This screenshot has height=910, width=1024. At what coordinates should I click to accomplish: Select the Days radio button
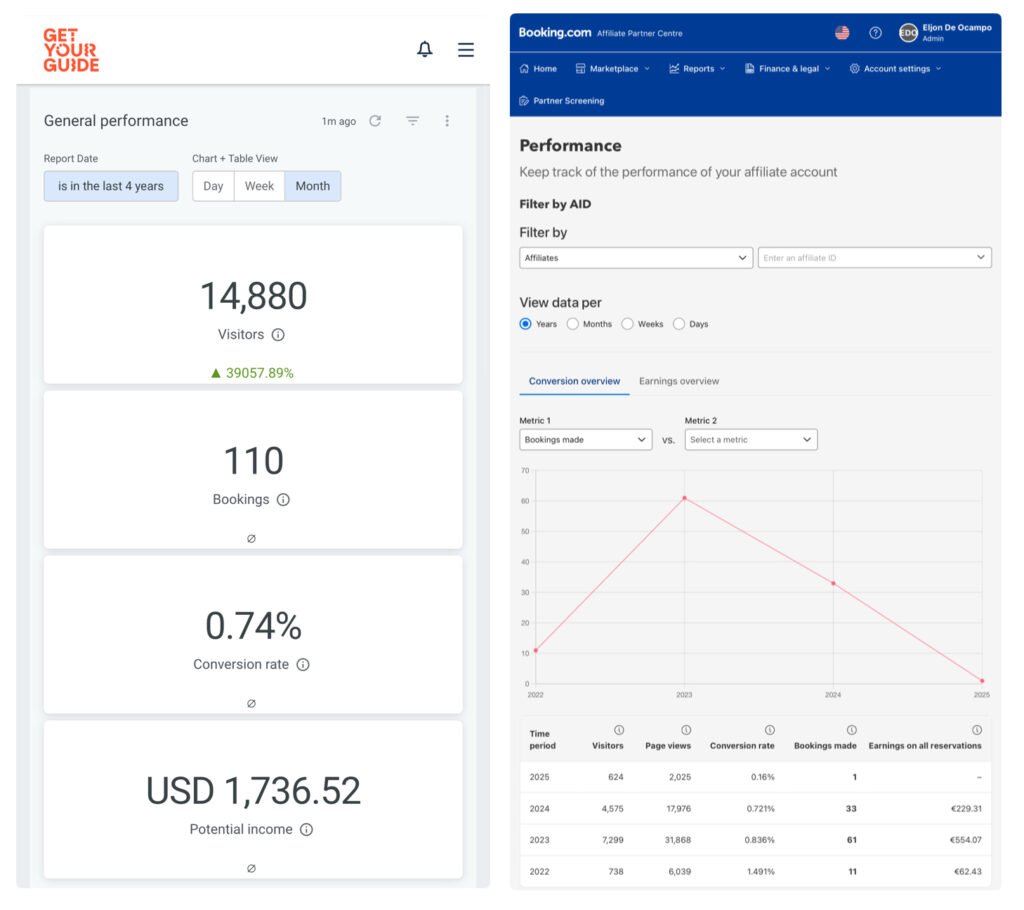(679, 324)
